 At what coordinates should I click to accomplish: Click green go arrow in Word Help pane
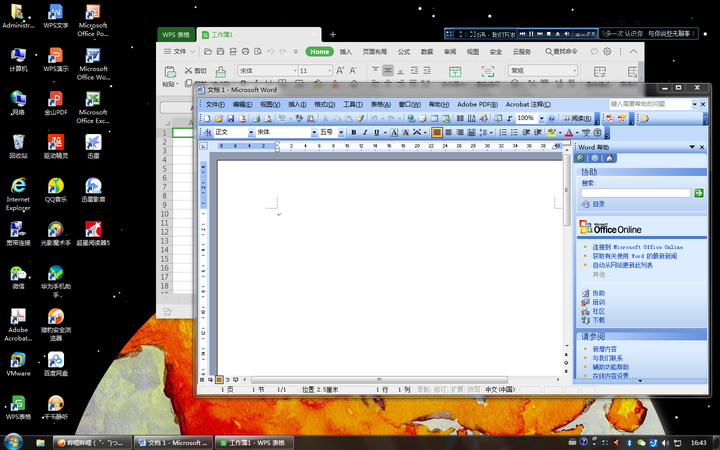(699, 193)
